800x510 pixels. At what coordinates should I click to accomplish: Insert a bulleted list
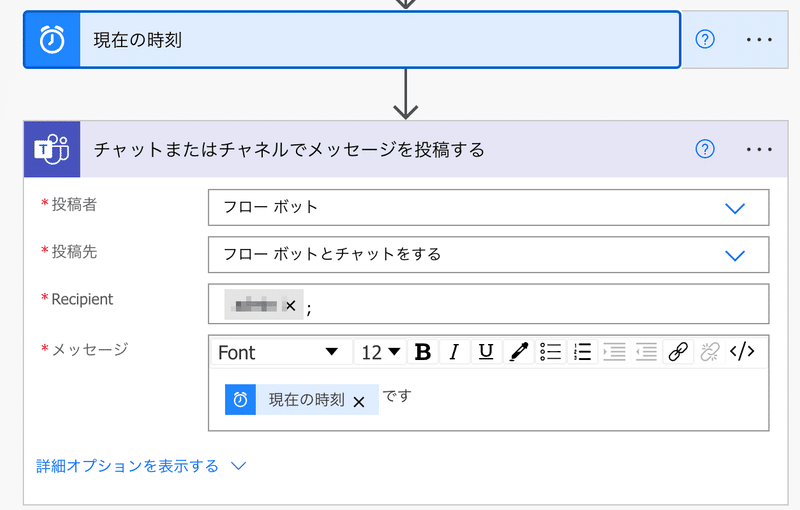point(550,352)
